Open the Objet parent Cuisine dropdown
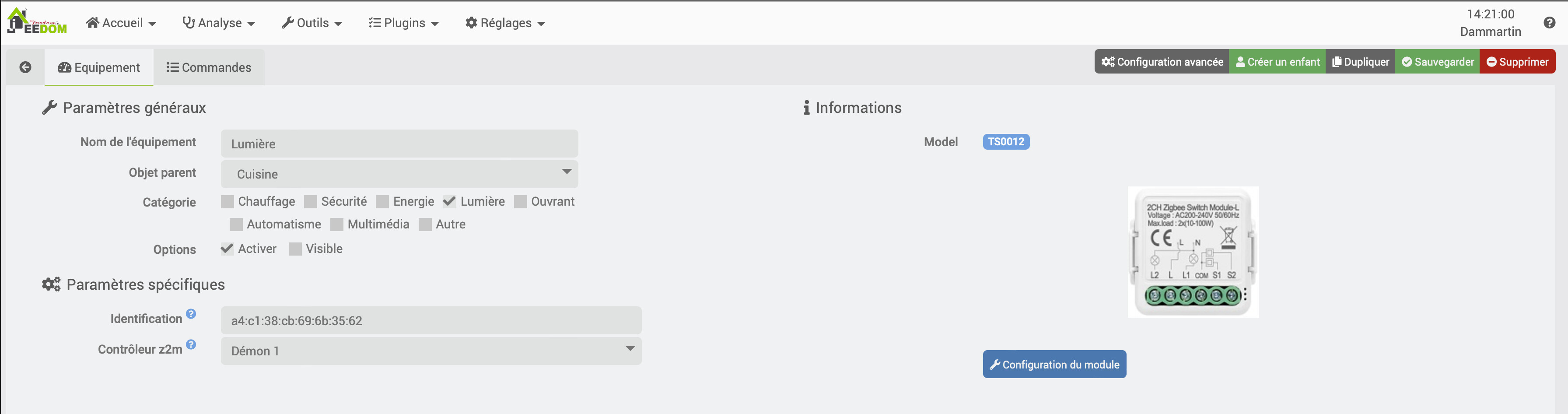The width and height of the screenshot is (1568, 414). point(399,174)
